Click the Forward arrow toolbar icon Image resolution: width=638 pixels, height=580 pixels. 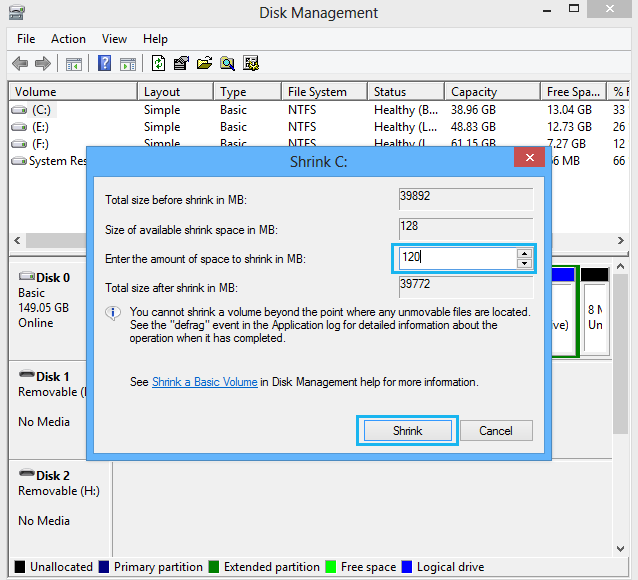tap(43, 63)
